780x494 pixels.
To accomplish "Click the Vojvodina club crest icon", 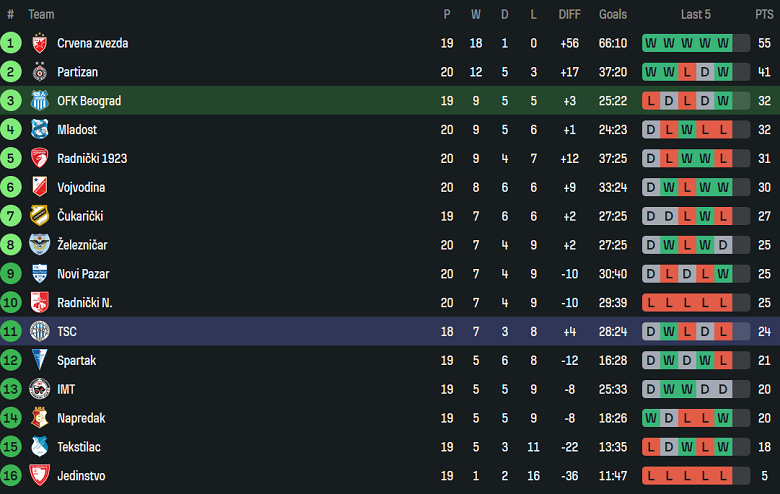I will [x=40, y=187].
